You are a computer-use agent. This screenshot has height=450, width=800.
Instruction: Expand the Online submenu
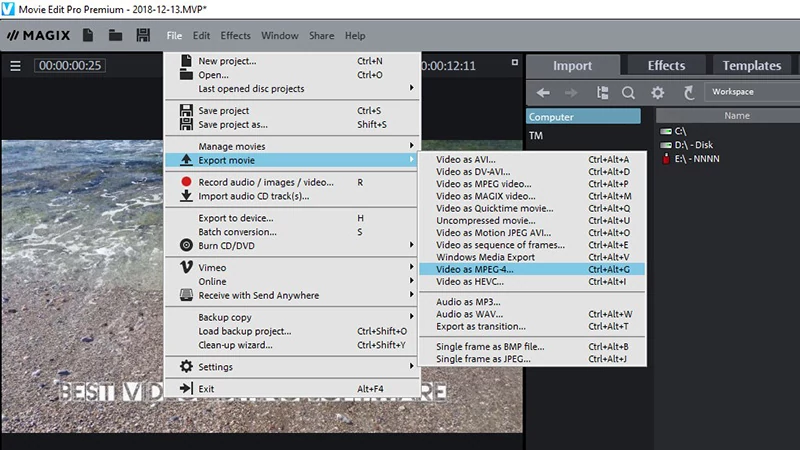(293, 281)
